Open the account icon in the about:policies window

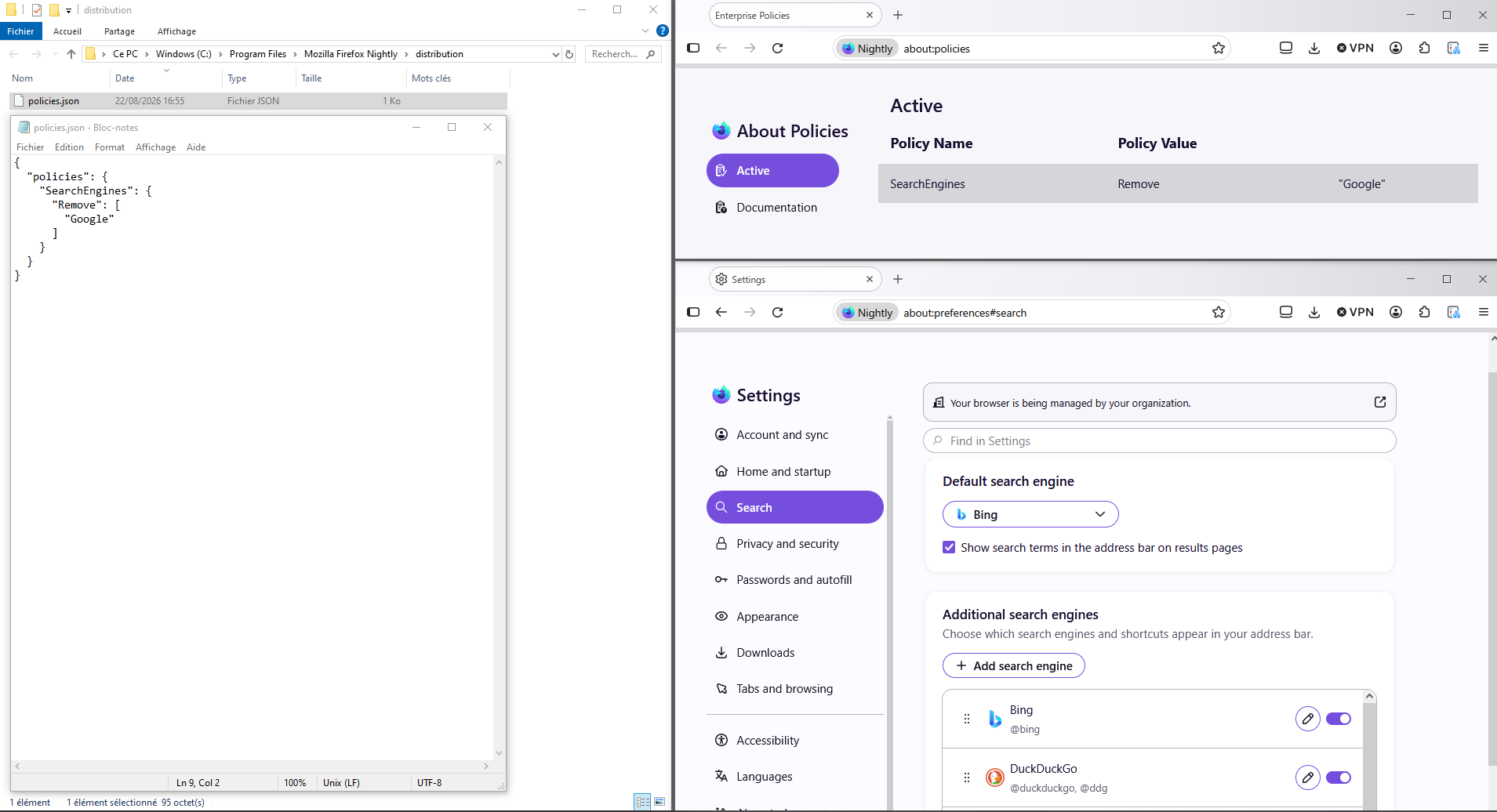click(x=1396, y=48)
